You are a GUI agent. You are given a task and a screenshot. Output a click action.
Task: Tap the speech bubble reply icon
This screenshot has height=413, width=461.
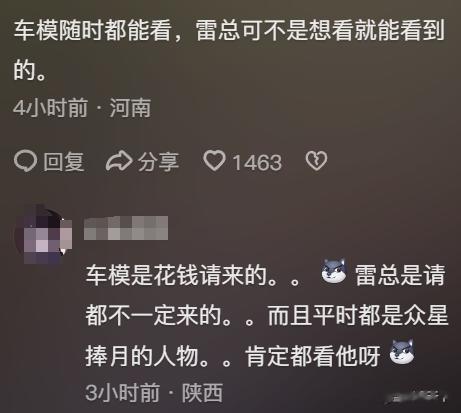25,161
